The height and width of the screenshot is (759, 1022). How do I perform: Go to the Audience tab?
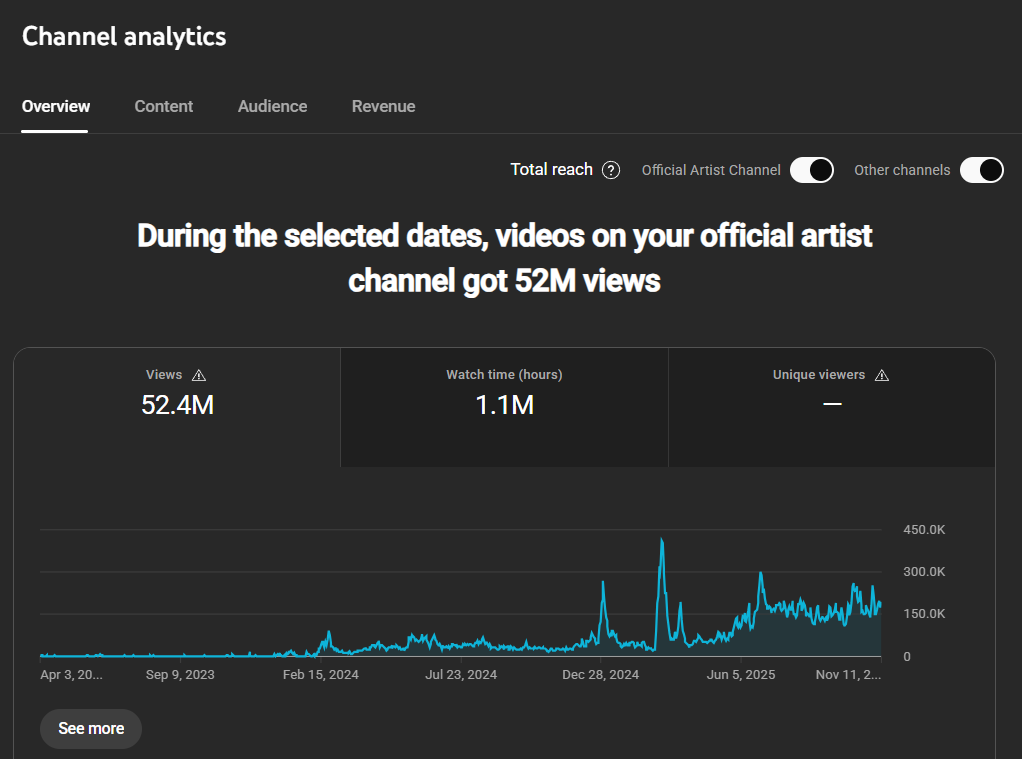[x=272, y=106]
